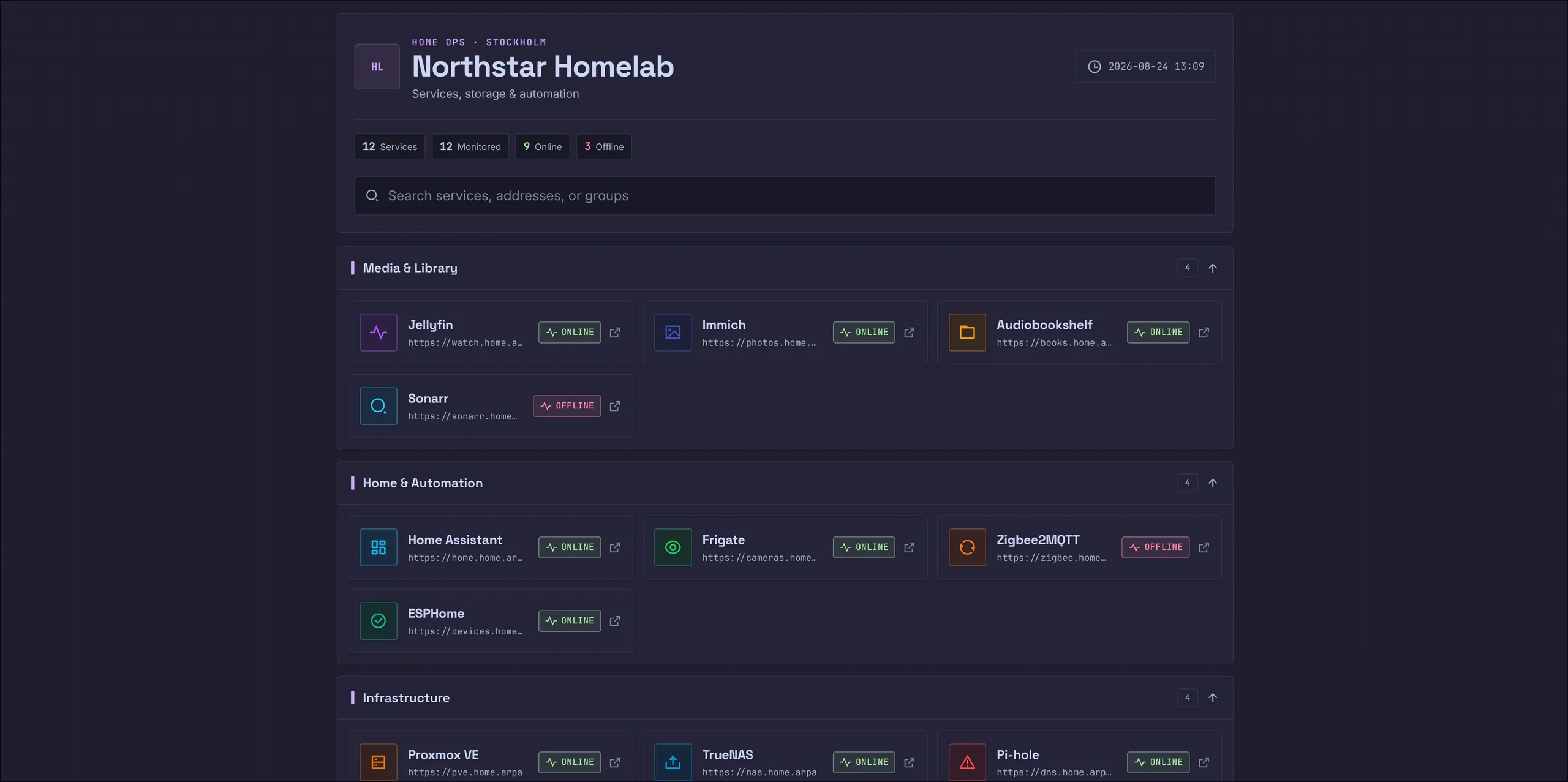Click Sonarr OFFLINE status badge
The width and height of the screenshot is (1568, 782).
pyautogui.click(x=567, y=406)
